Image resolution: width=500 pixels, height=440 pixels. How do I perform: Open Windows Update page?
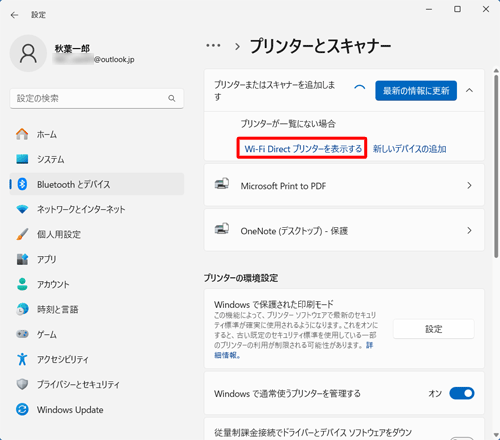[x=97, y=410]
